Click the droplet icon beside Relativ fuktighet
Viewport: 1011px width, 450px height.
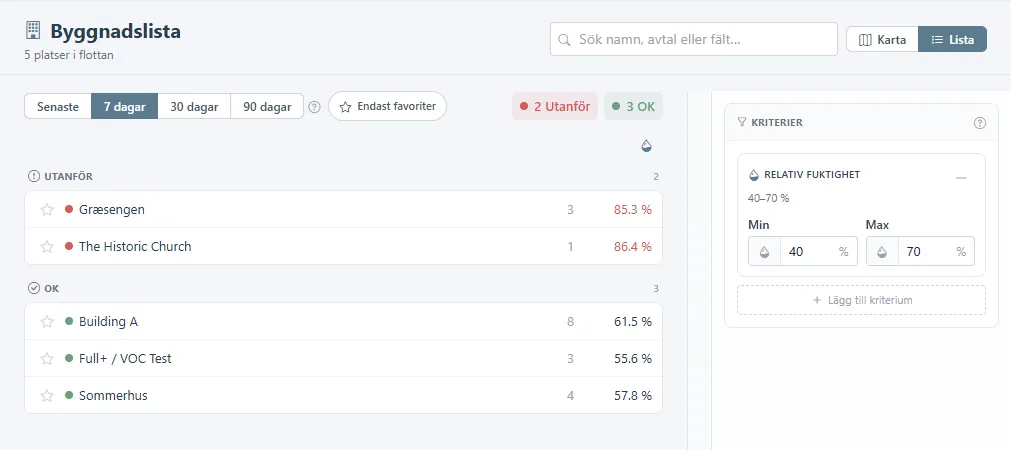coord(754,175)
